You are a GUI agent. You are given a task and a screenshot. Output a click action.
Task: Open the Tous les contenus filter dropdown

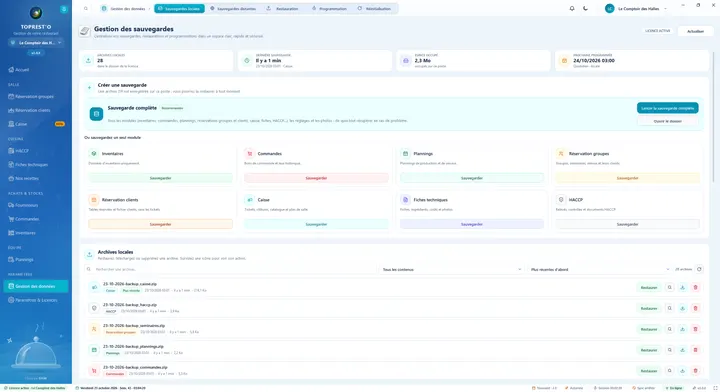[x=452, y=269]
